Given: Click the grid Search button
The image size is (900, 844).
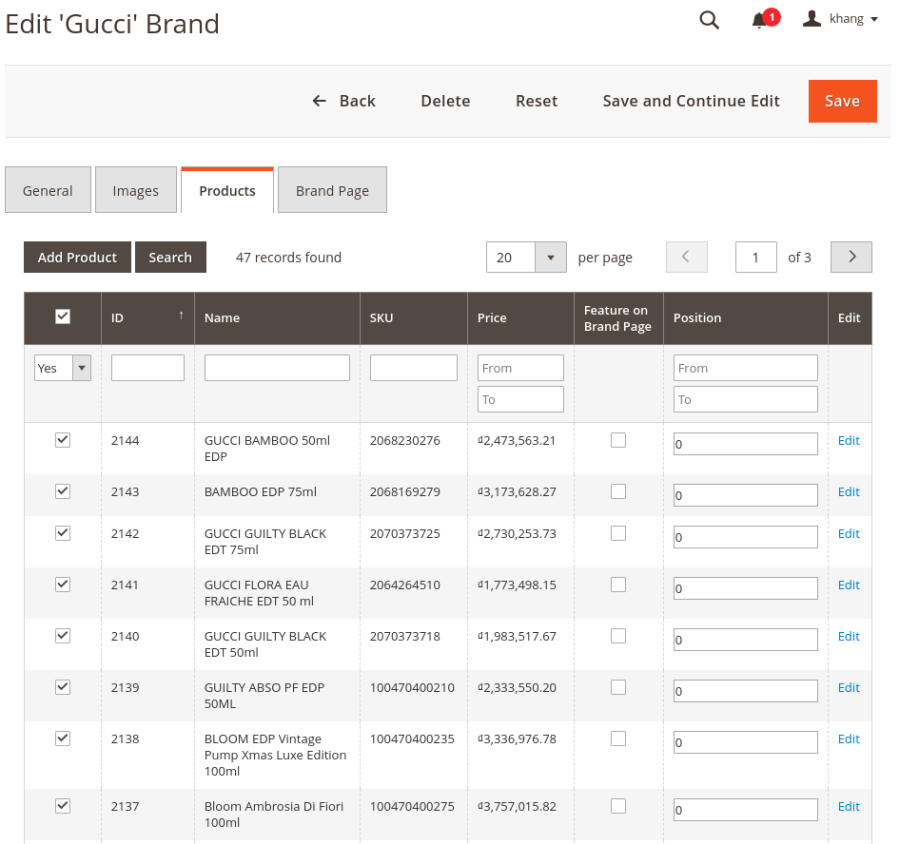Looking at the screenshot, I should coord(170,257).
